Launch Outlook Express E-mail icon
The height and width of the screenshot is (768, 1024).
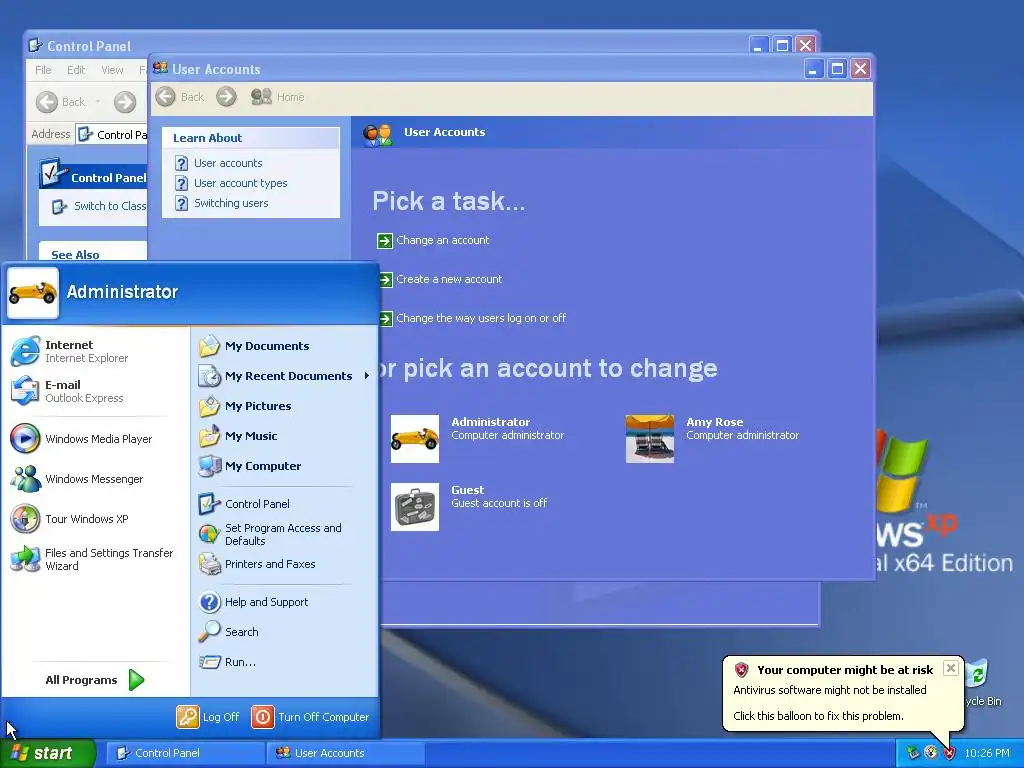[25, 391]
